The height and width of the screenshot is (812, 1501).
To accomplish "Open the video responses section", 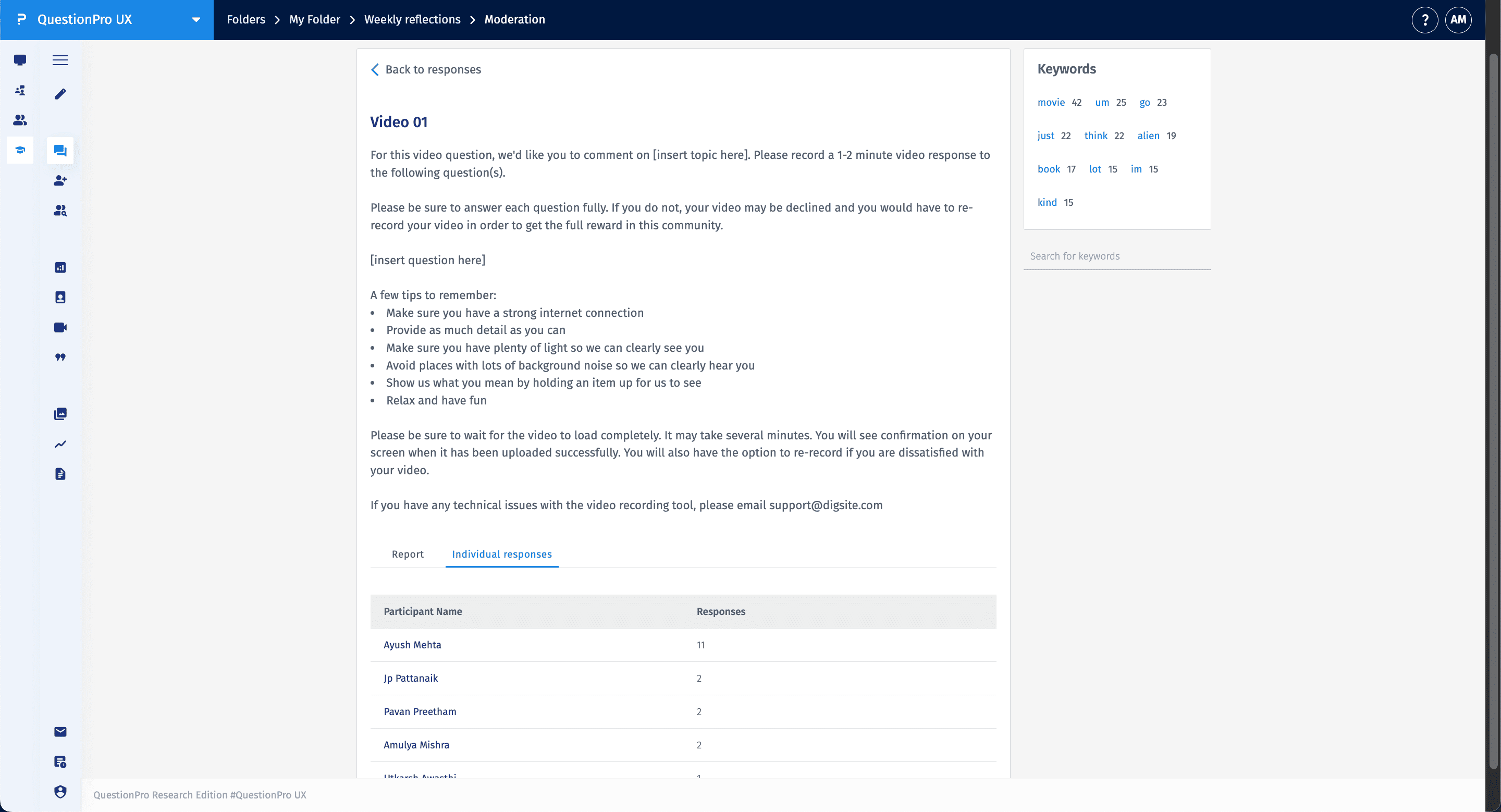I will (59, 327).
